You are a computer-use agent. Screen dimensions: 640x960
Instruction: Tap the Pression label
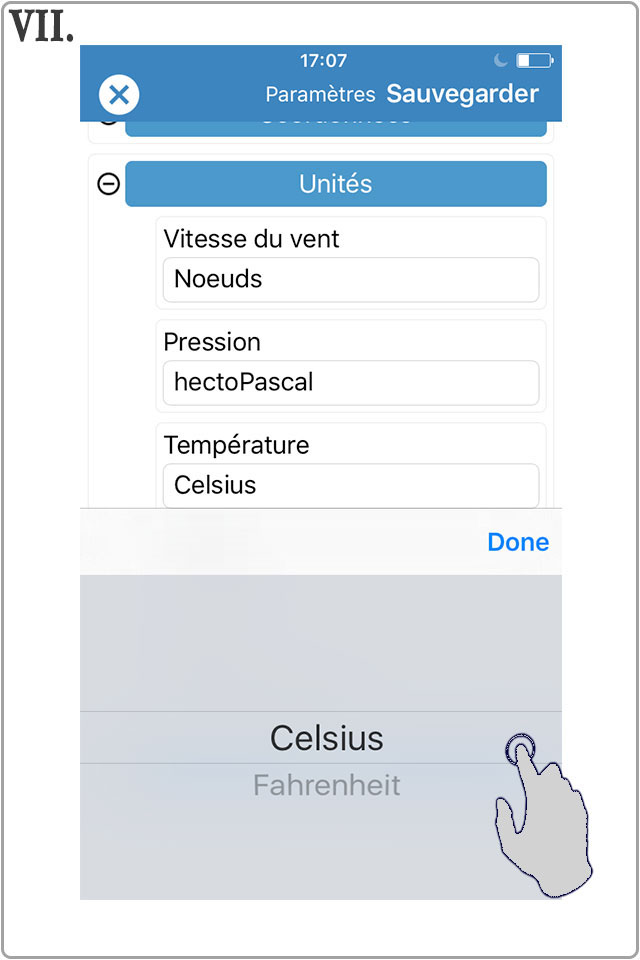pyautogui.click(x=212, y=342)
